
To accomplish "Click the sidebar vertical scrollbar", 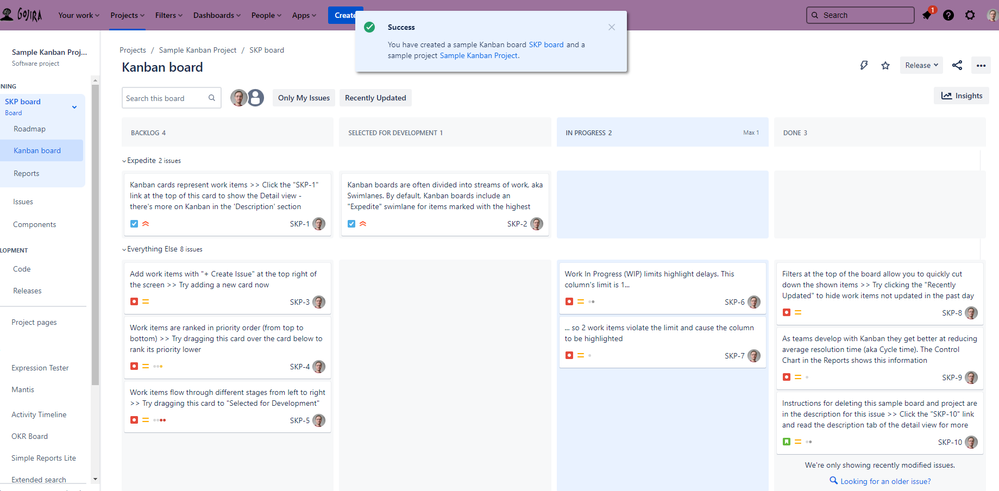I will tap(96, 236).
